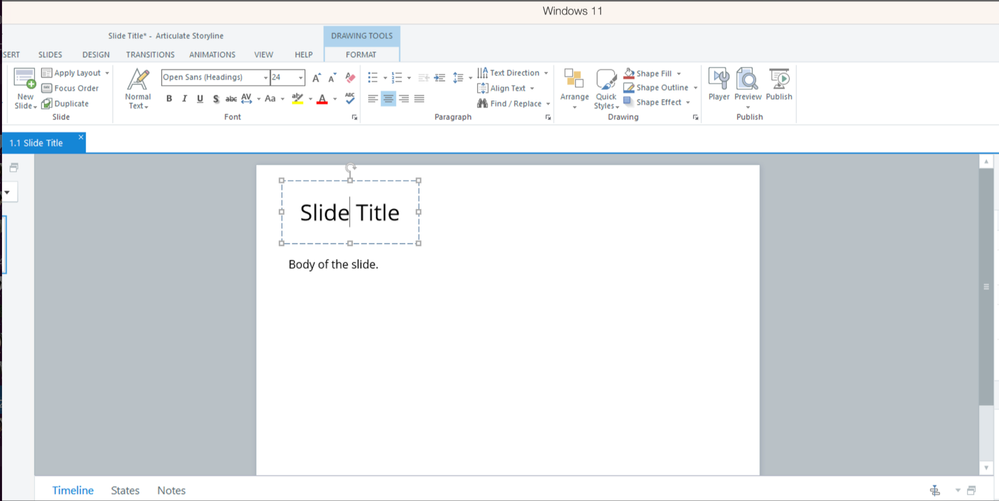Click the character spacing AV icon
This screenshot has height=501, width=999.
pyautogui.click(x=247, y=98)
